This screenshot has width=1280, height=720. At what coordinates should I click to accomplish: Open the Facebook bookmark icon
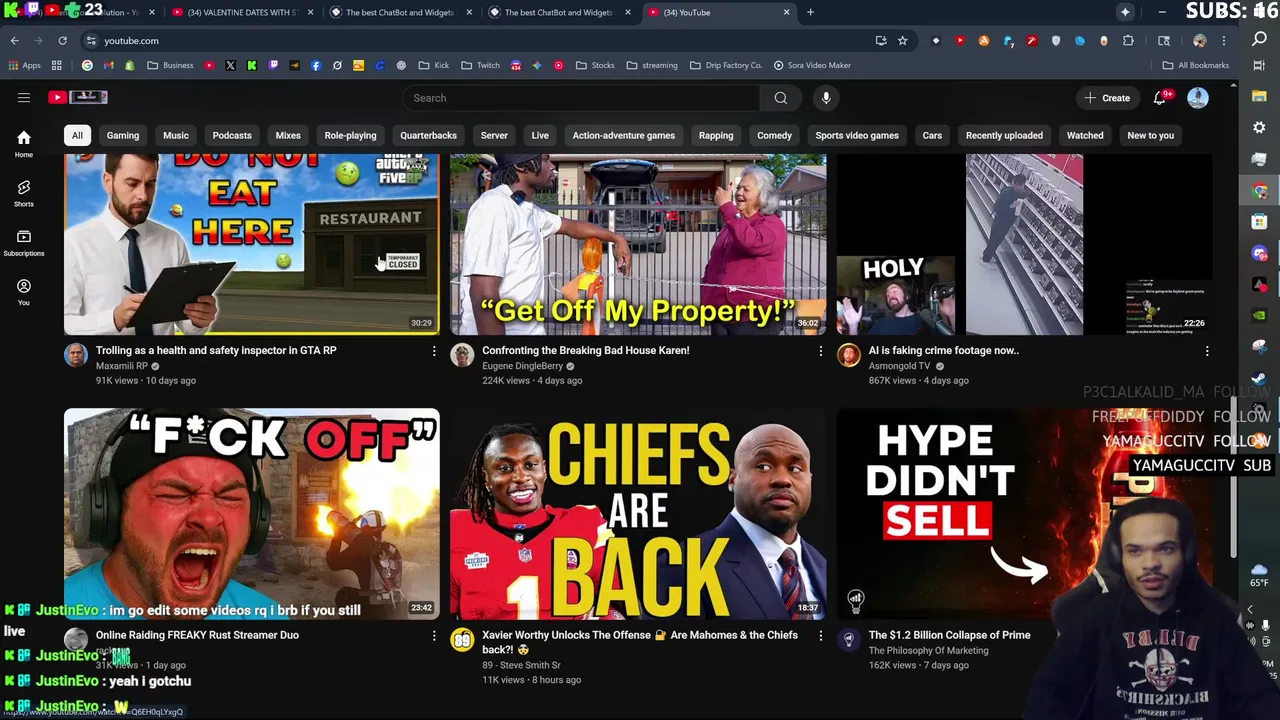(x=316, y=66)
